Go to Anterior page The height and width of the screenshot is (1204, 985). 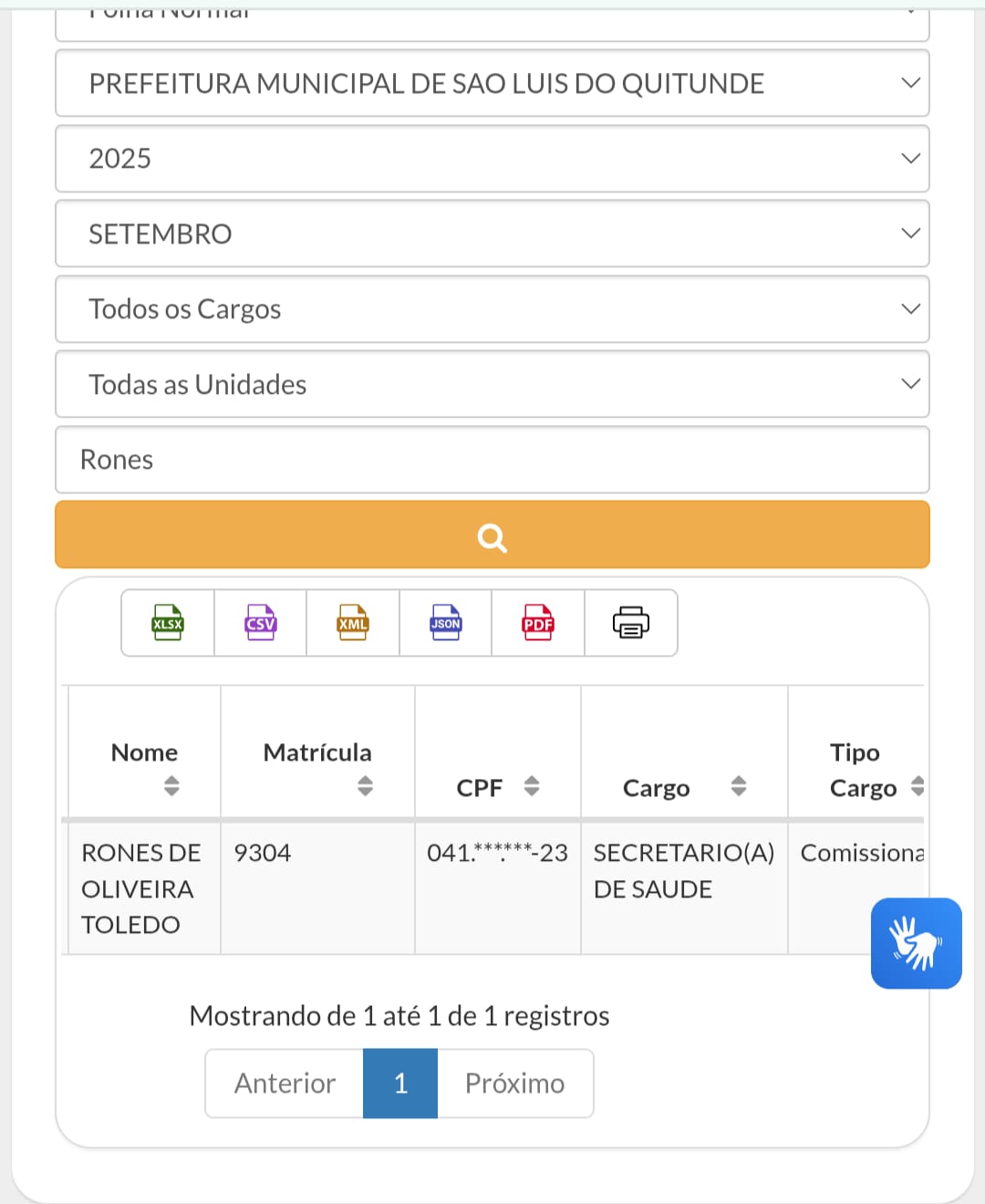285,1084
